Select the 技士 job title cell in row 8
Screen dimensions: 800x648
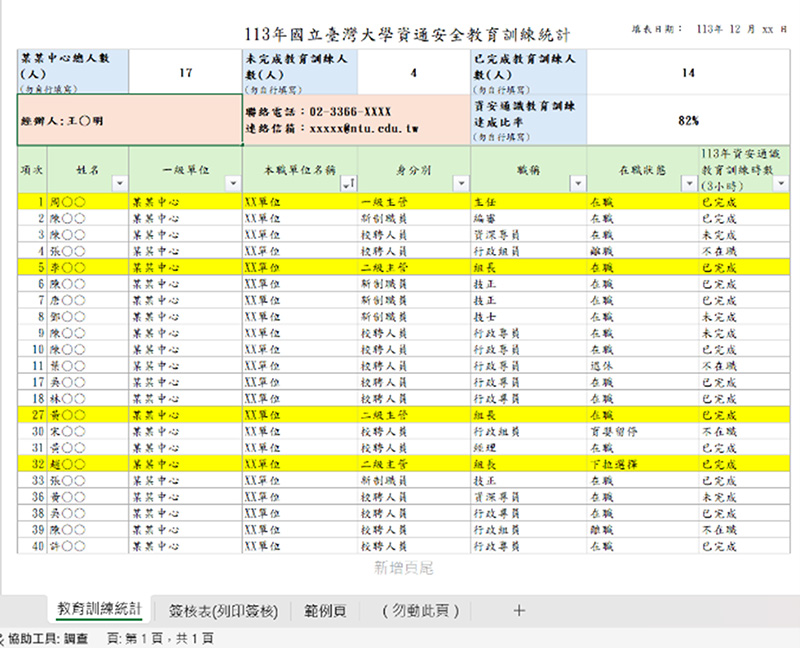[x=529, y=317]
